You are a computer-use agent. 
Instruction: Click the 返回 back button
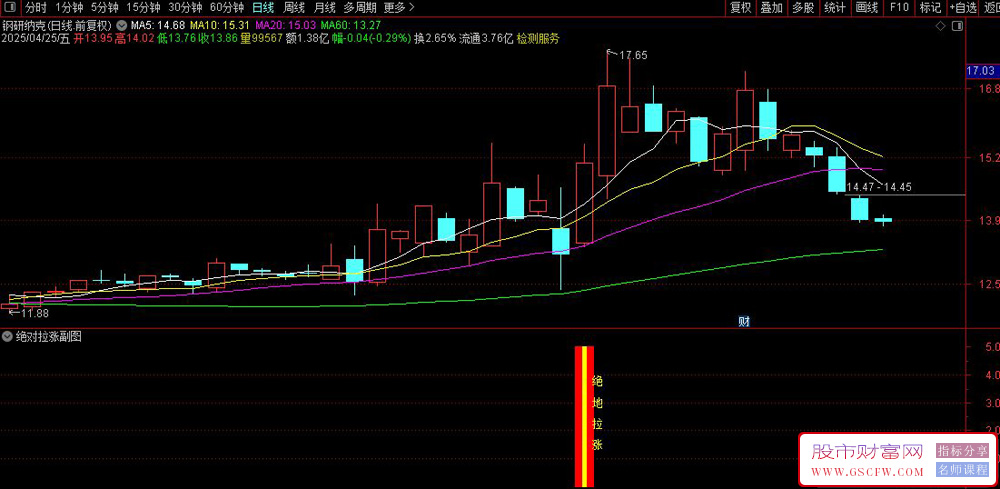click(990, 8)
